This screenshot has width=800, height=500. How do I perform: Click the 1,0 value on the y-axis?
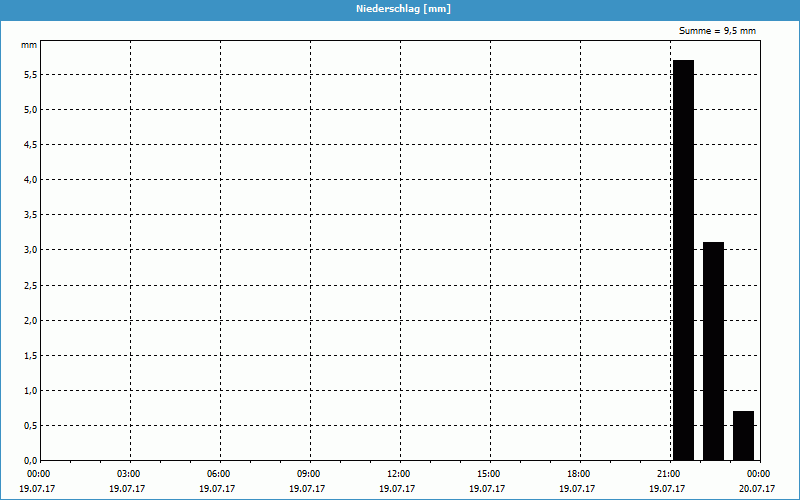(x=29, y=391)
